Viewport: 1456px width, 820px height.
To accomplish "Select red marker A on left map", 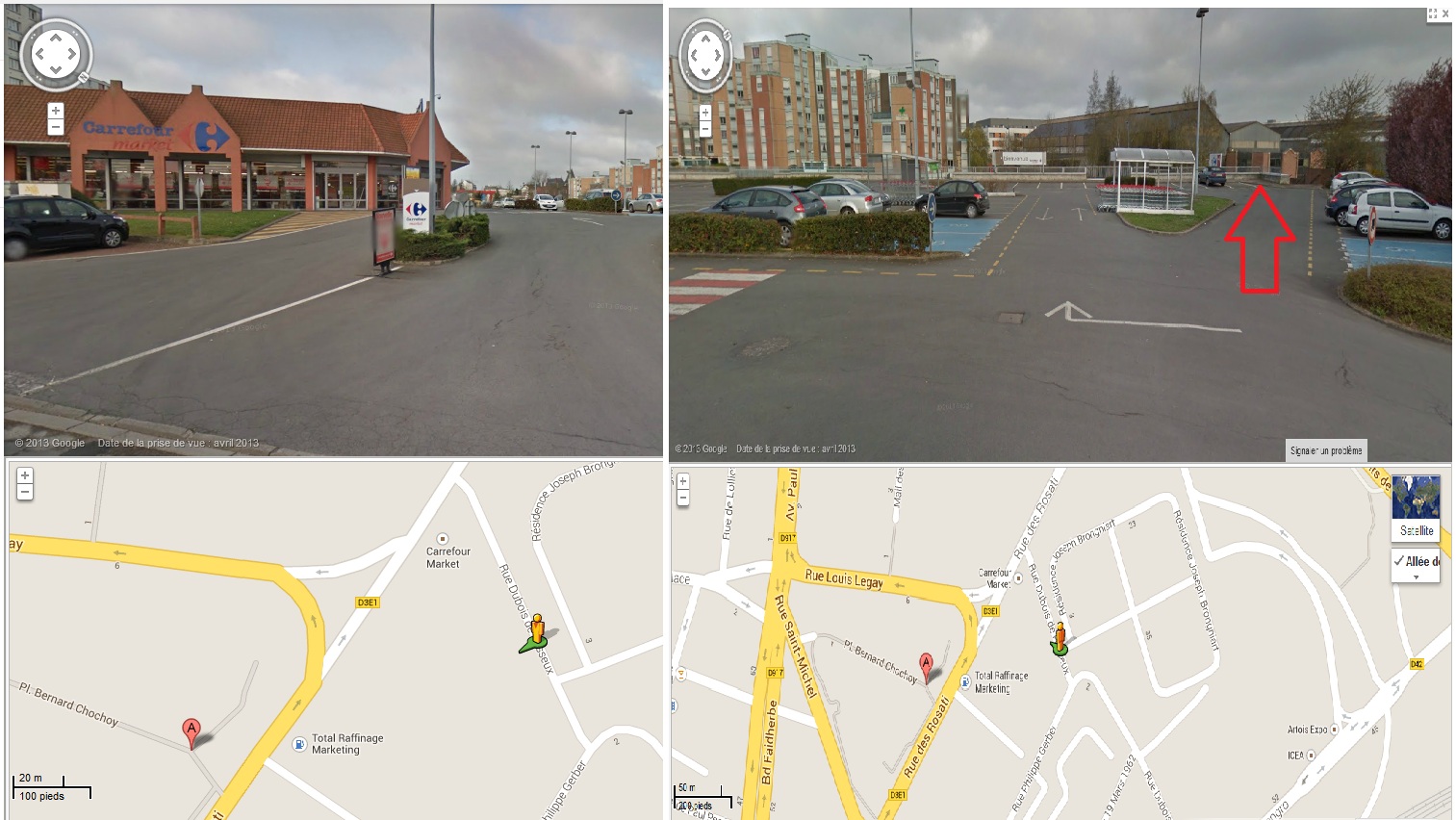I will [192, 732].
